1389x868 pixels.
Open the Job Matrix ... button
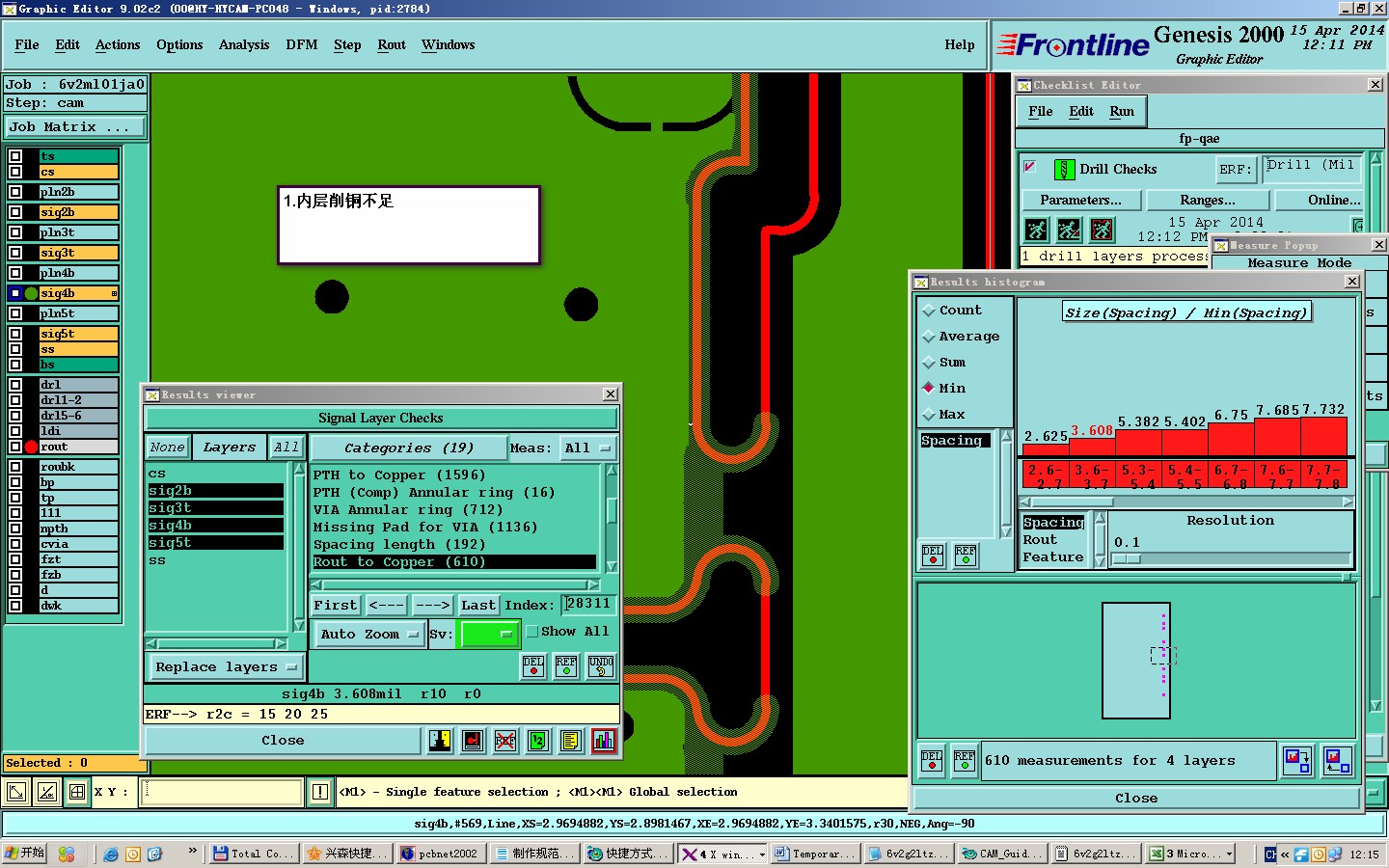coord(75,127)
